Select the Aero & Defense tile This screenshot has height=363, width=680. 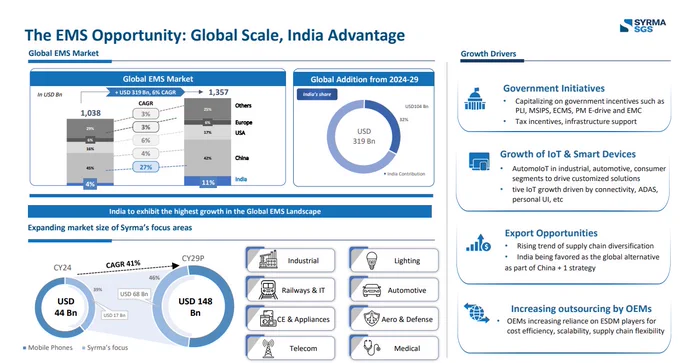(394, 319)
